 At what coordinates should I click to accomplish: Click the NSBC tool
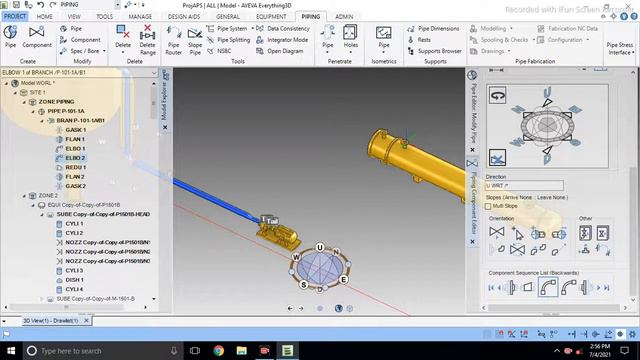pos(219,51)
